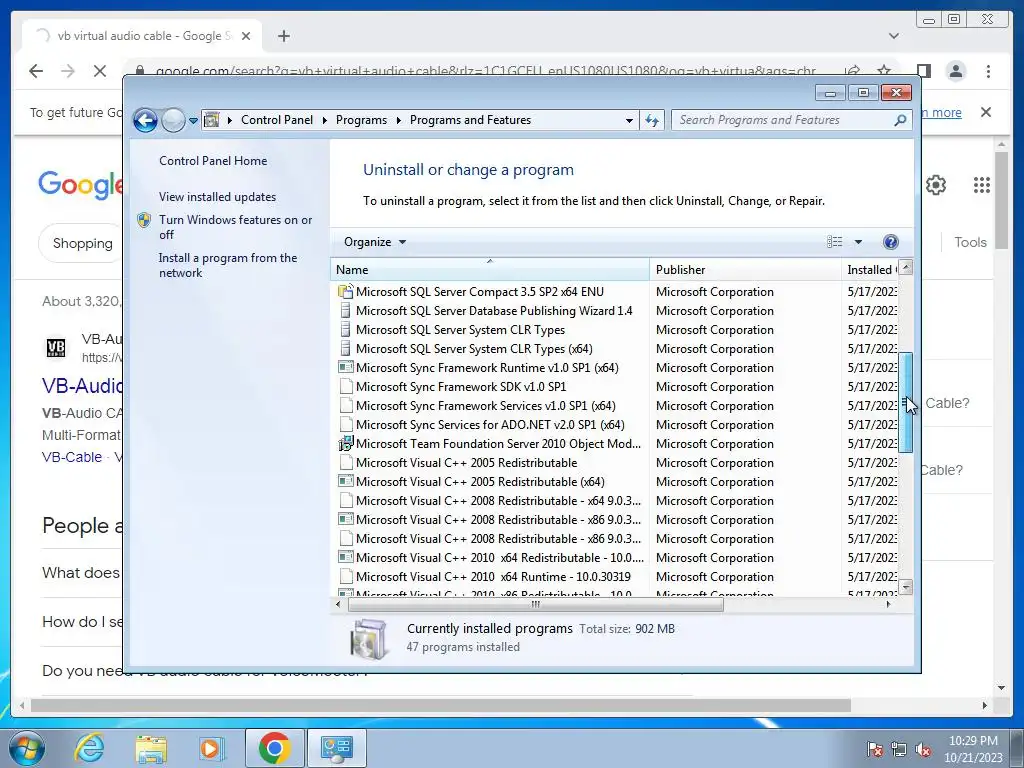This screenshot has width=1024, height=768.
Task: Open new tab in Chrome
Action: click(x=283, y=36)
